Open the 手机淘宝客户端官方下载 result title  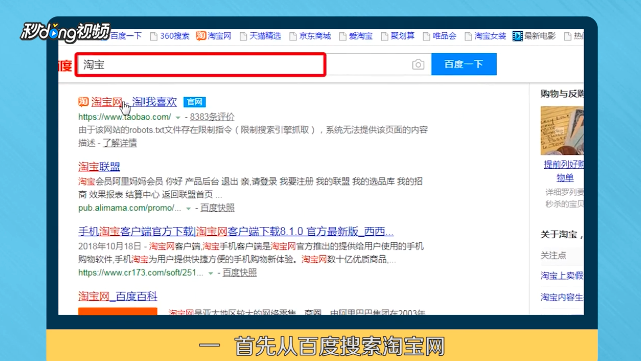point(236,232)
